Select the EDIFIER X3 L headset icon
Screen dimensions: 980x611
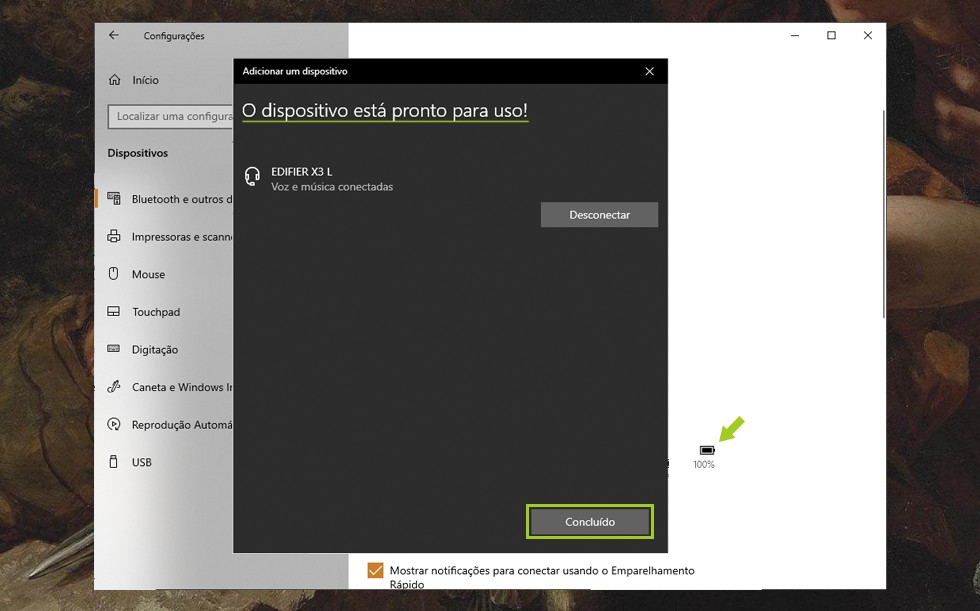tap(252, 176)
